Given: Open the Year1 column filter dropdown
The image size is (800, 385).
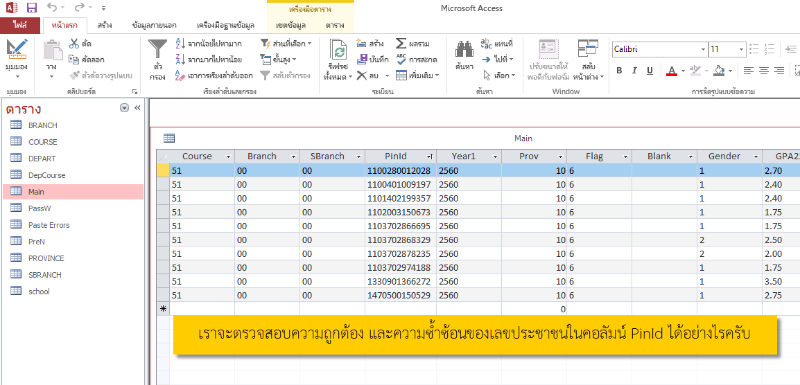Looking at the screenshot, I should [x=495, y=157].
